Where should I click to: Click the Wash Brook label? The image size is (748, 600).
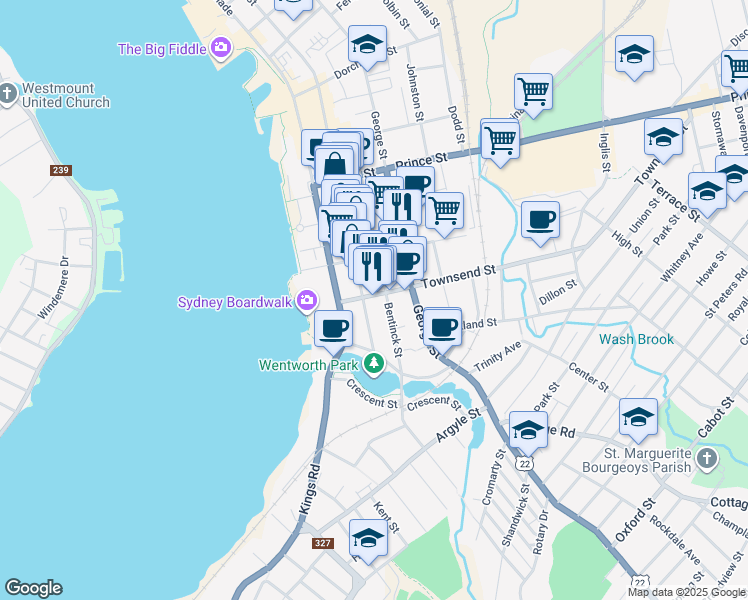(x=636, y=340)
